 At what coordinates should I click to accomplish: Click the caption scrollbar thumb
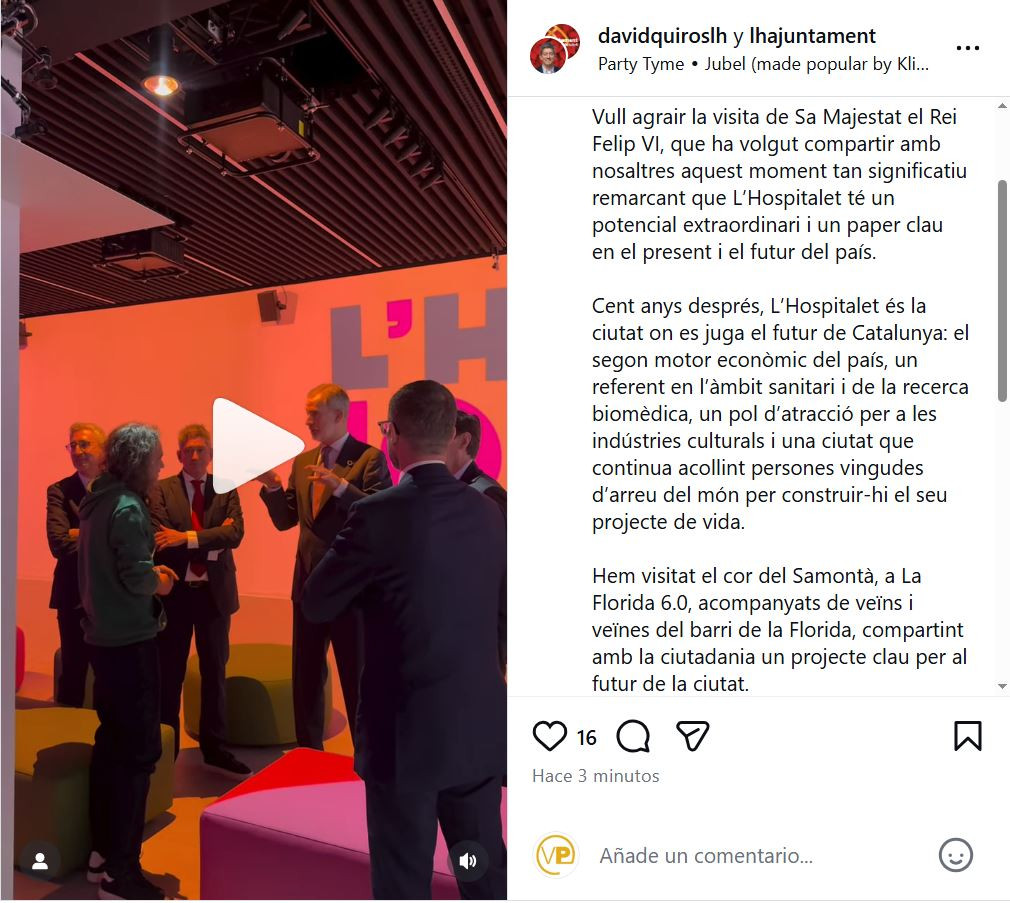(1002, 291)
